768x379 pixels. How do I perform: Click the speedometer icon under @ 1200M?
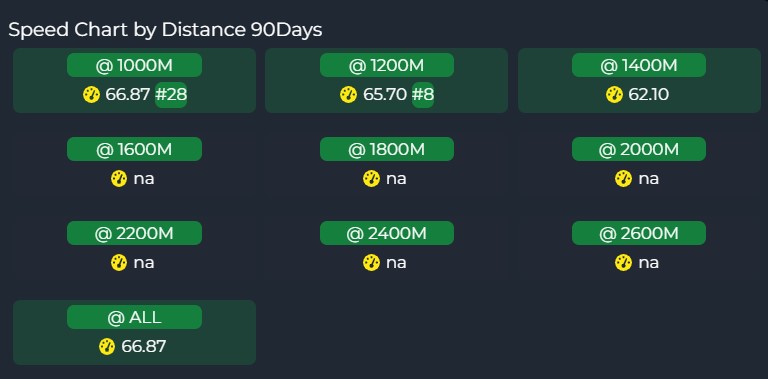(348, 95)
